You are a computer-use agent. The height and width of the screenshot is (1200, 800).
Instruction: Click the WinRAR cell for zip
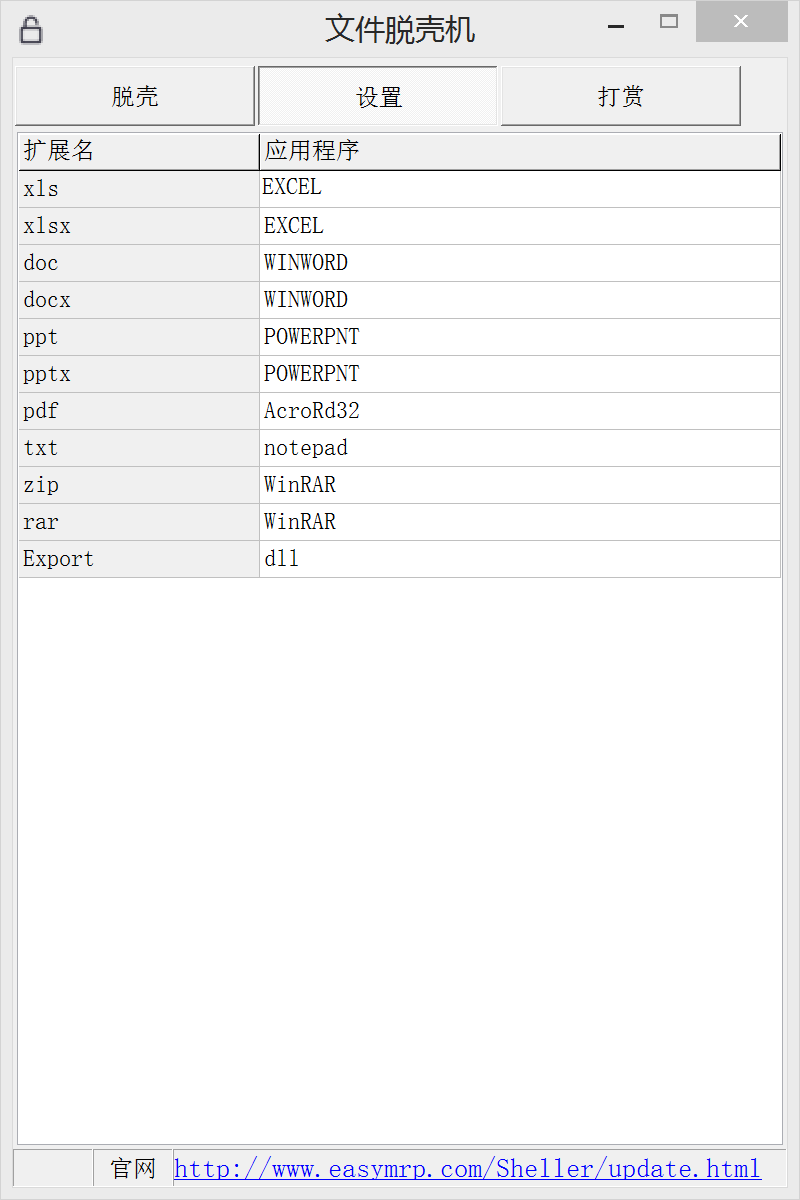[x=520, y=485]
